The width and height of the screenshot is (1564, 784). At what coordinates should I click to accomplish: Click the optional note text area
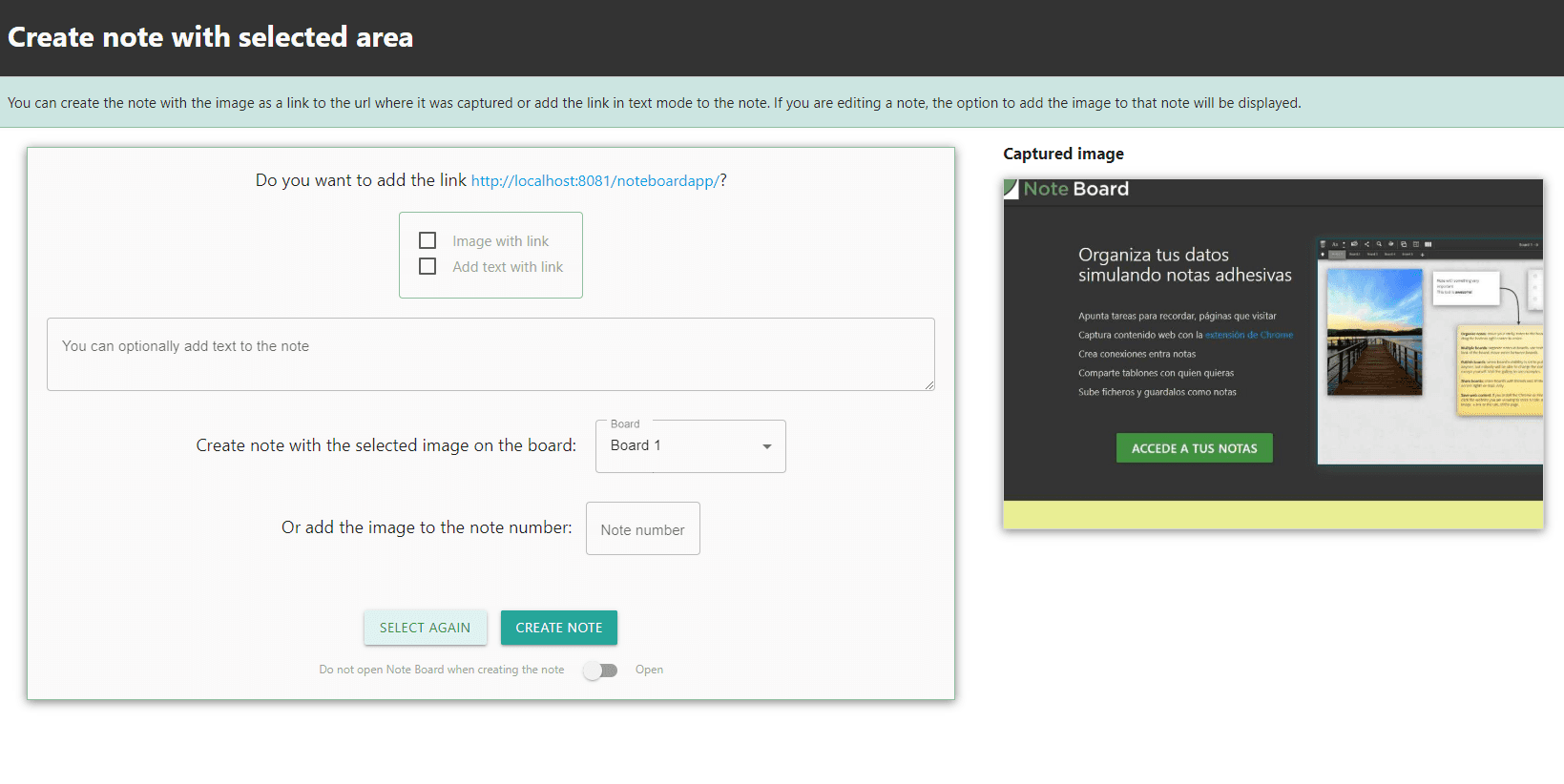point(490,354)
